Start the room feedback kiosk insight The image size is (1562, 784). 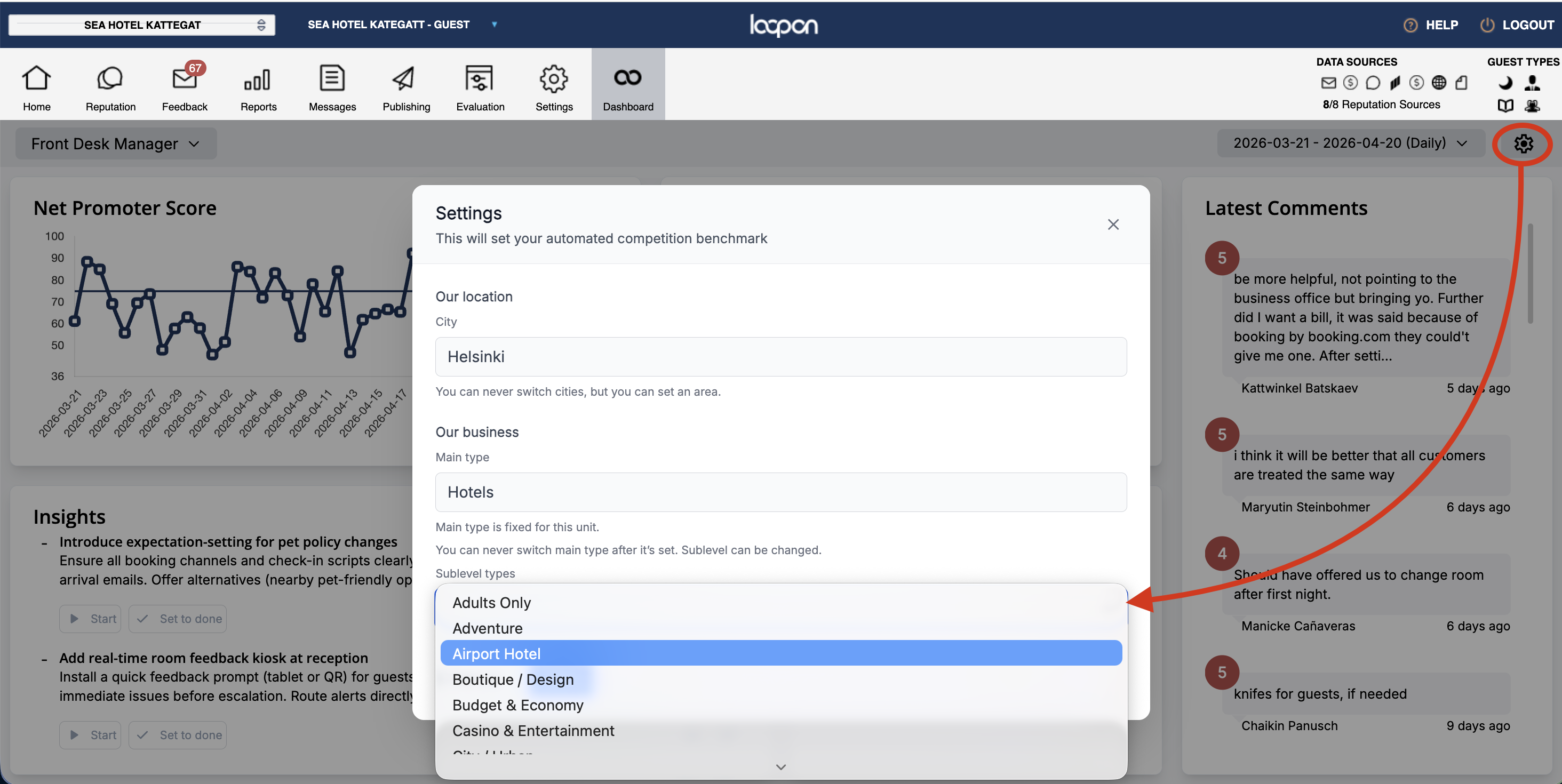point(90,735)
